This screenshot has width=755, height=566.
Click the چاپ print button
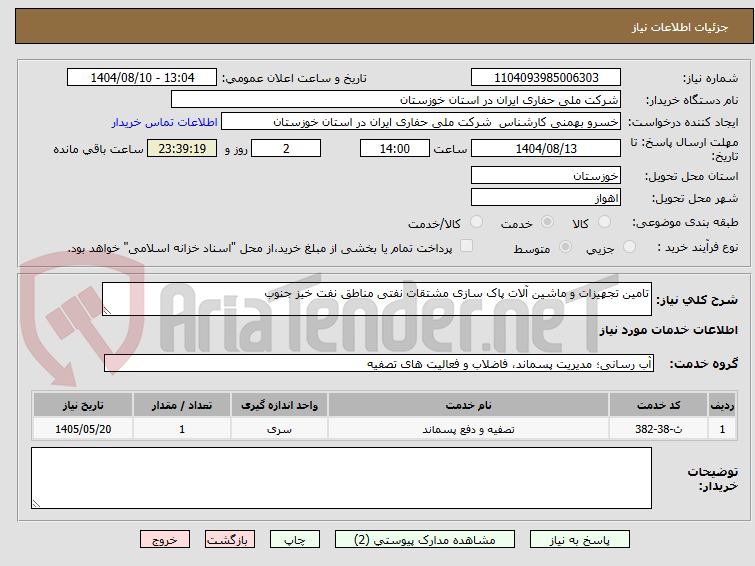[295, 540]
